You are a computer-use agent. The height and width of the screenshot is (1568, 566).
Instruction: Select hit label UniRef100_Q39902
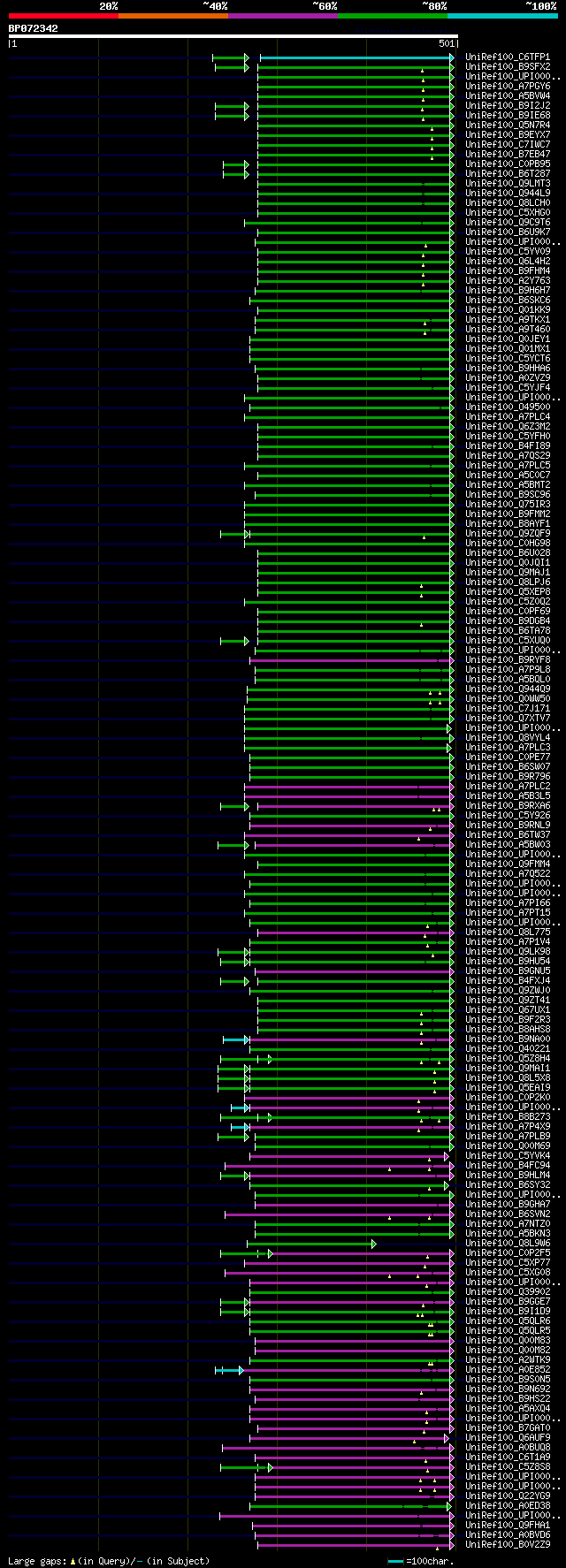click(x=508, y=1291)
